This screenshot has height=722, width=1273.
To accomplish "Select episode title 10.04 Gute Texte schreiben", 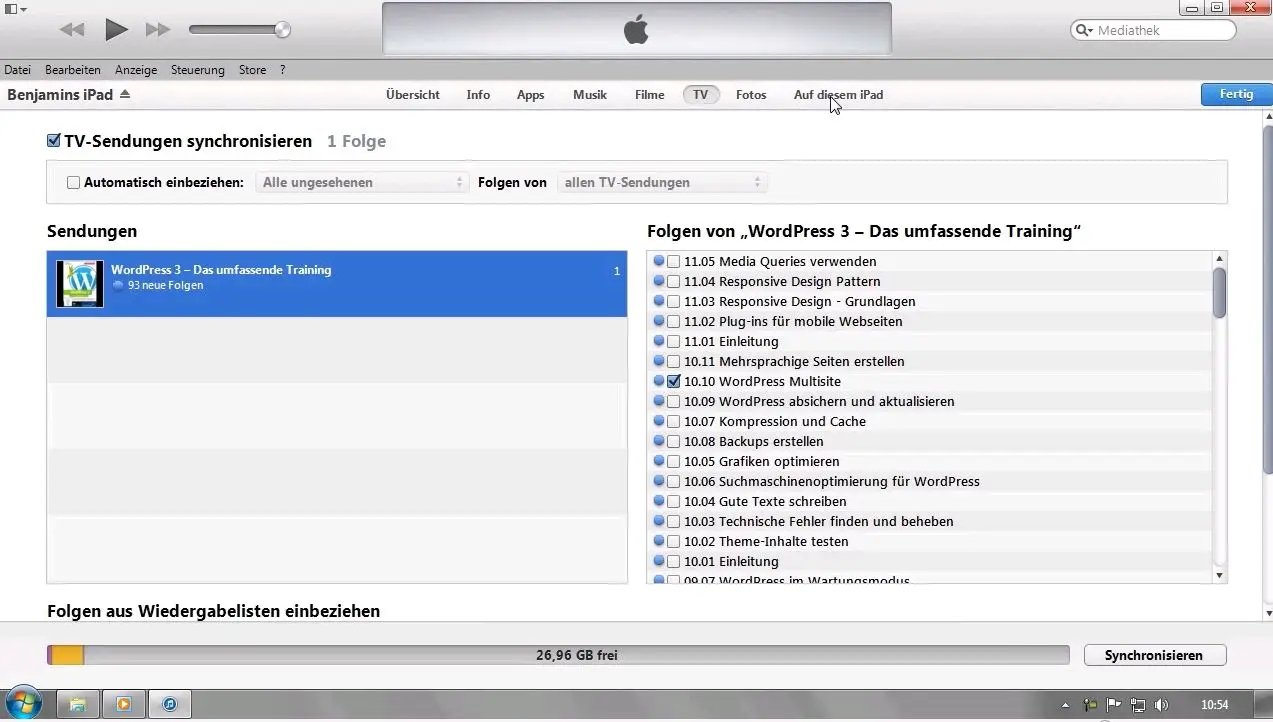I will [765, 502].
